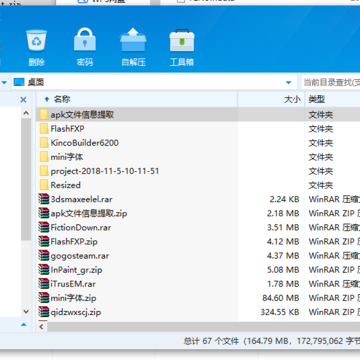
Task: Click the 3.51 MB size value
Action: point(283,228)
